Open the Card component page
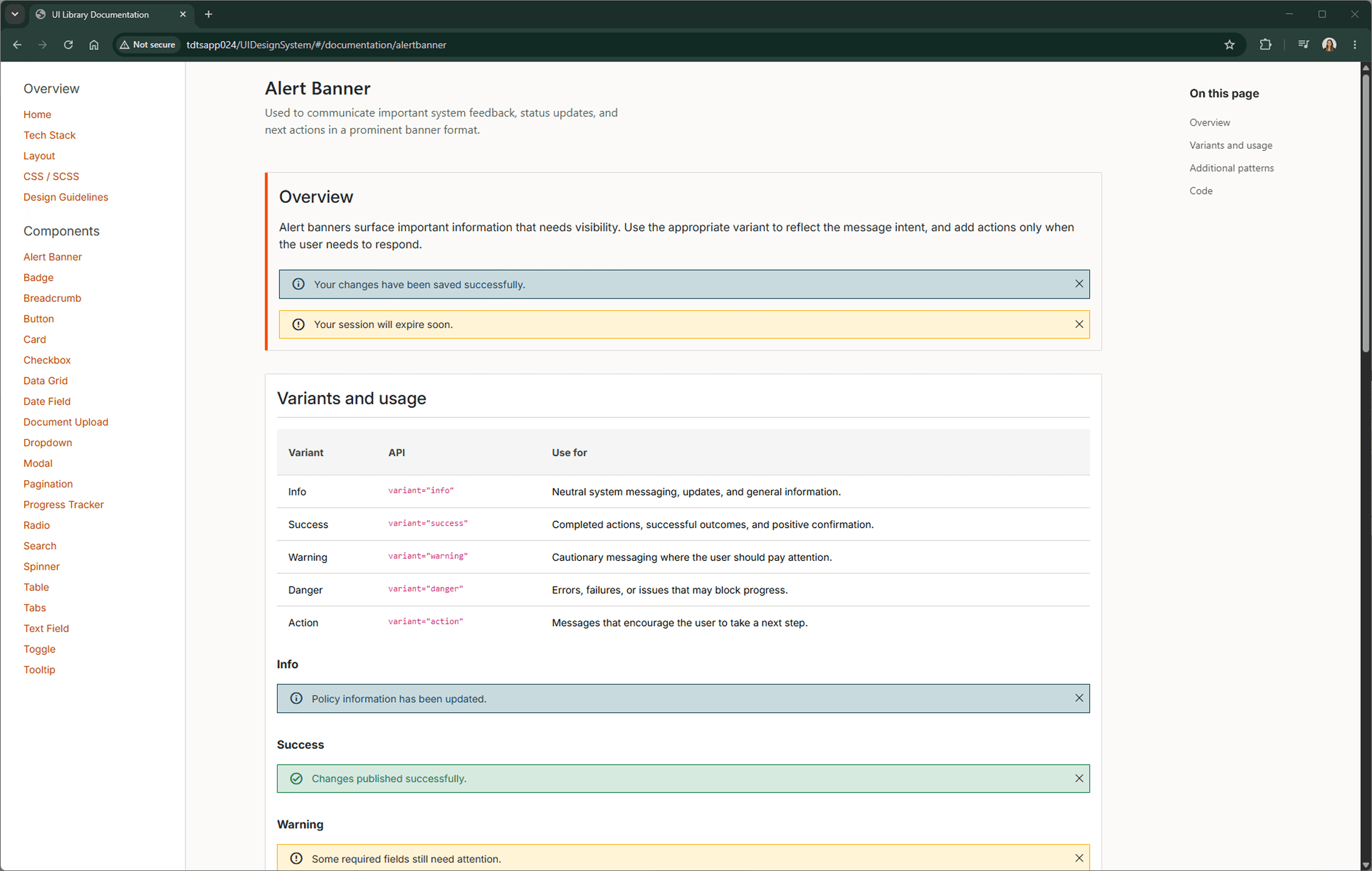 (x=35, y=339)
